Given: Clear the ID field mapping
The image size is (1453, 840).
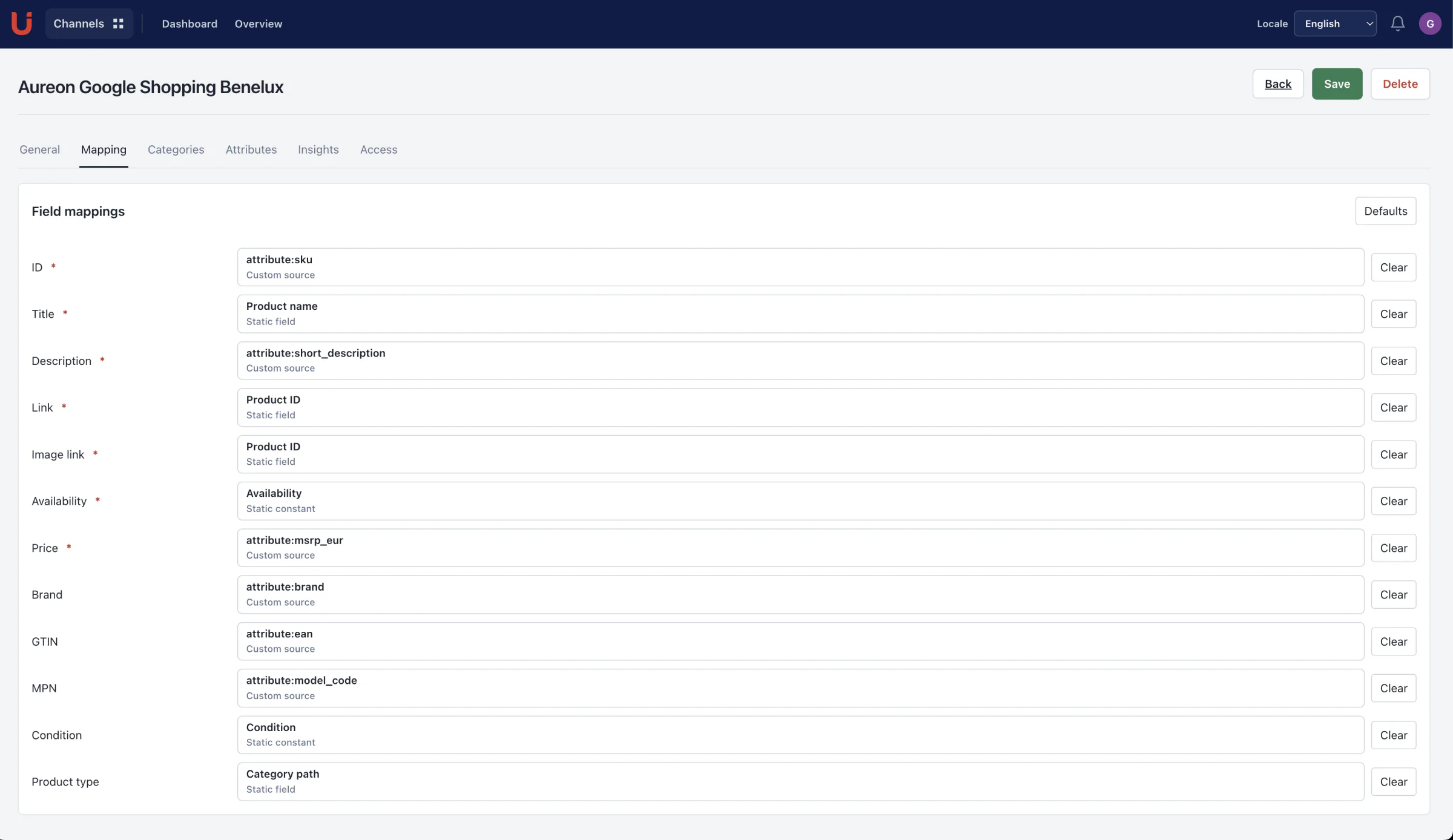Looking at the screenshot, I should (x=1394, y=267).
